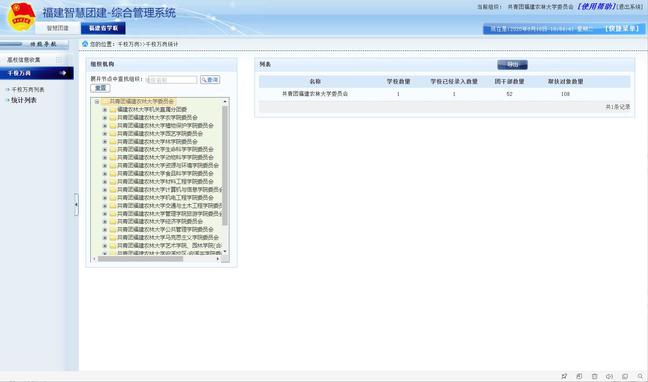Click folder icon of 资源与环境学院委员会 node
Image resolution: width=648 pixels, height=382 pixels.
coord(113,165)
